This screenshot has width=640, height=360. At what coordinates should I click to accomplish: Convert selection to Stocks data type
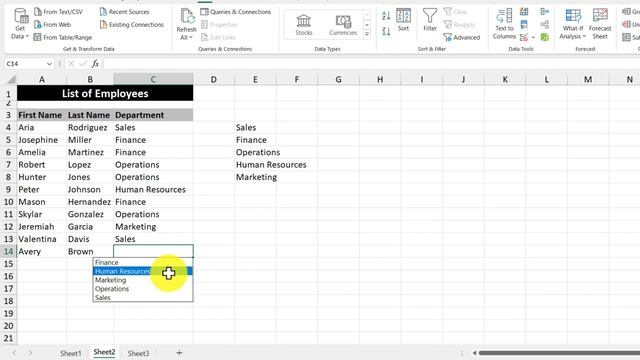point(304,24)
